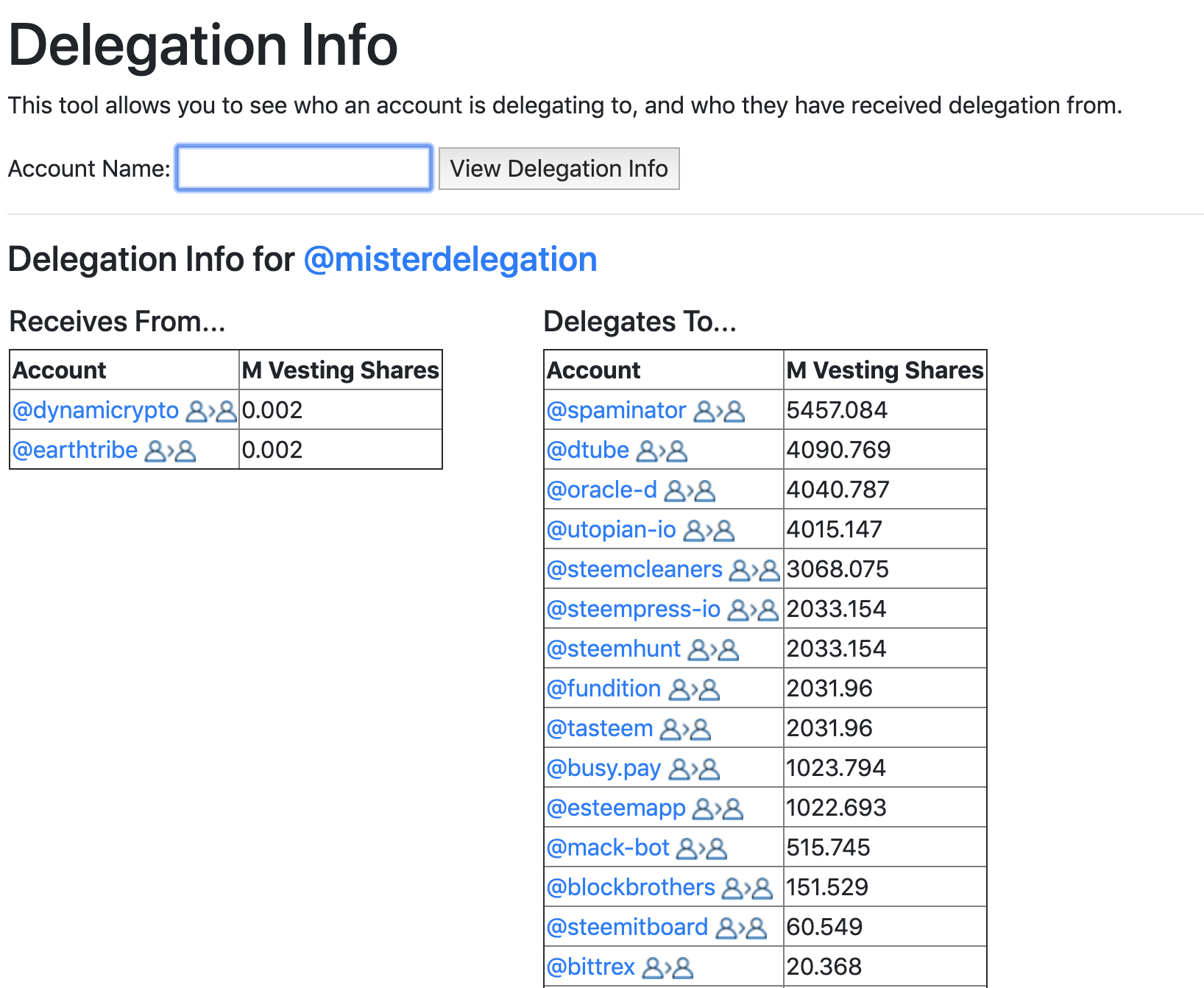View delegation icon for @bittrex
Viewport: 1204px width, 988px height.
pyautogui.click(x=667, y=967)
